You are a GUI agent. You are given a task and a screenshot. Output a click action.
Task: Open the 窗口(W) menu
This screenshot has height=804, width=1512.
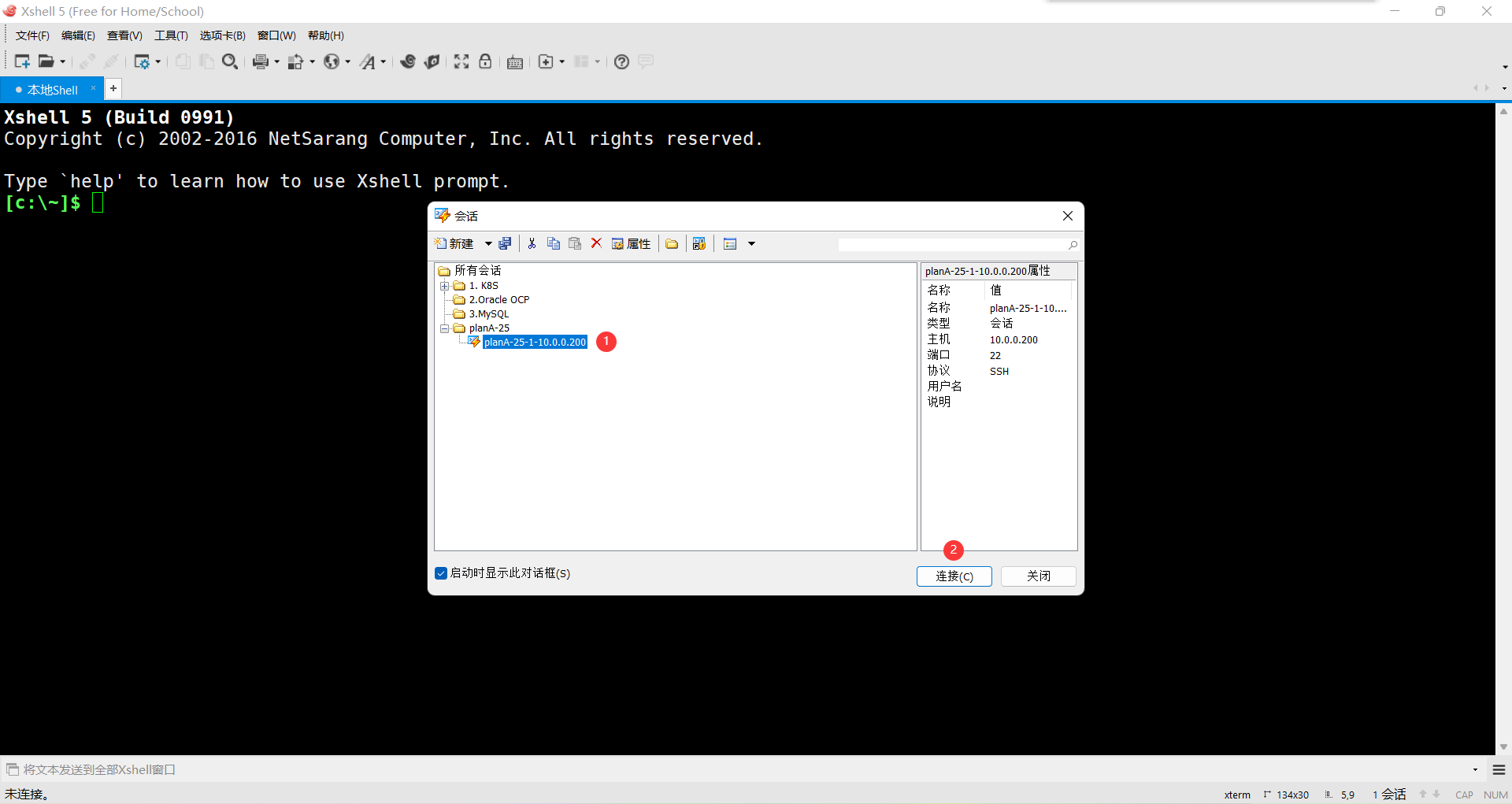[x=276, y=35]
